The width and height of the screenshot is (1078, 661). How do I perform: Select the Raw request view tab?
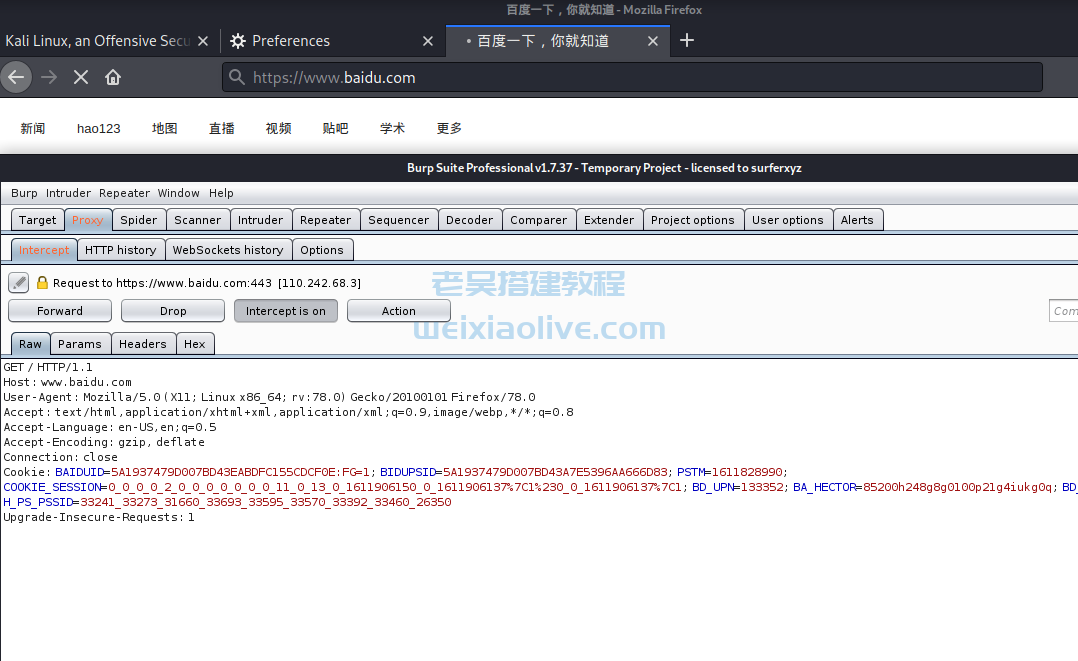[30, 344]
